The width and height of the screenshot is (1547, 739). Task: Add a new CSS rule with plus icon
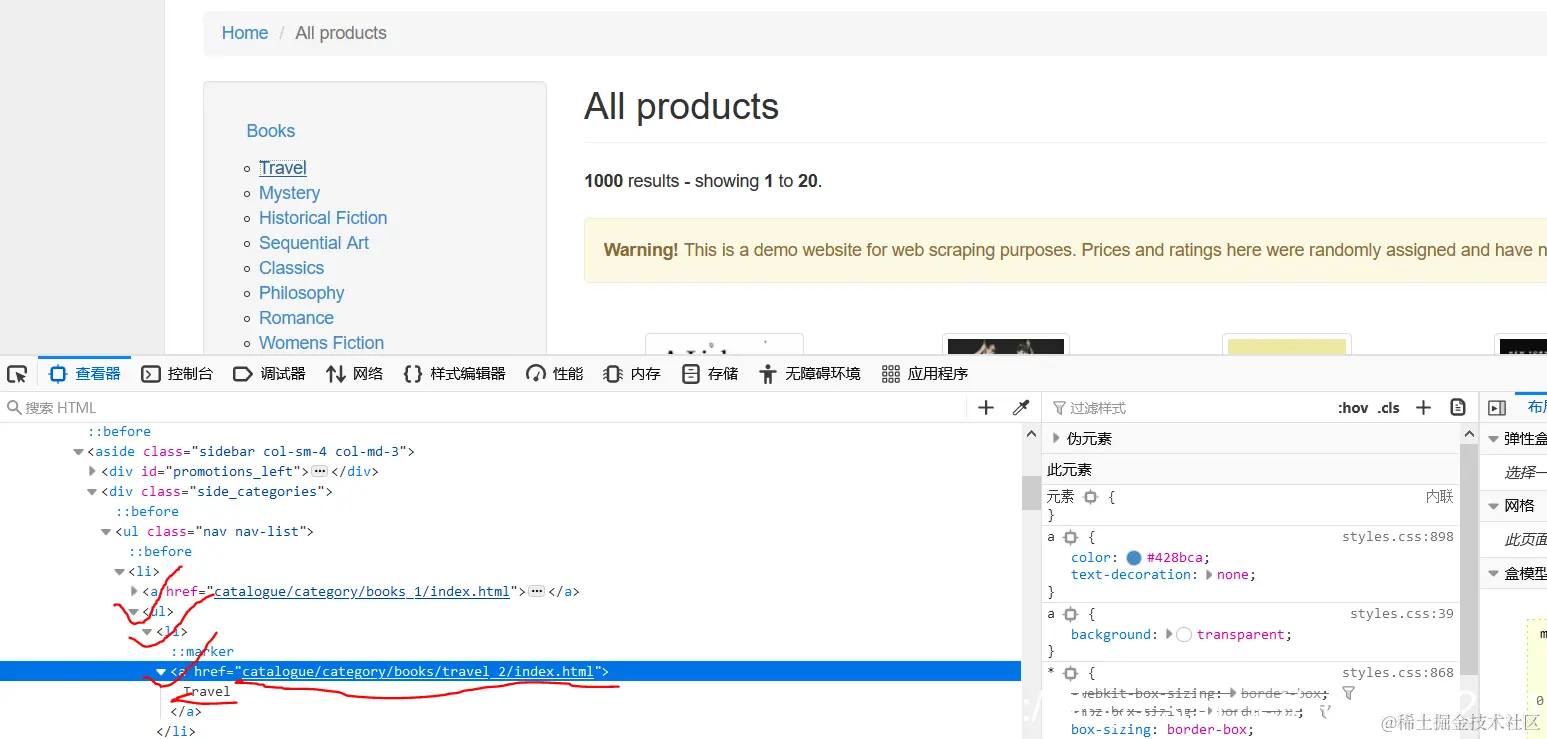[1424, 408]
